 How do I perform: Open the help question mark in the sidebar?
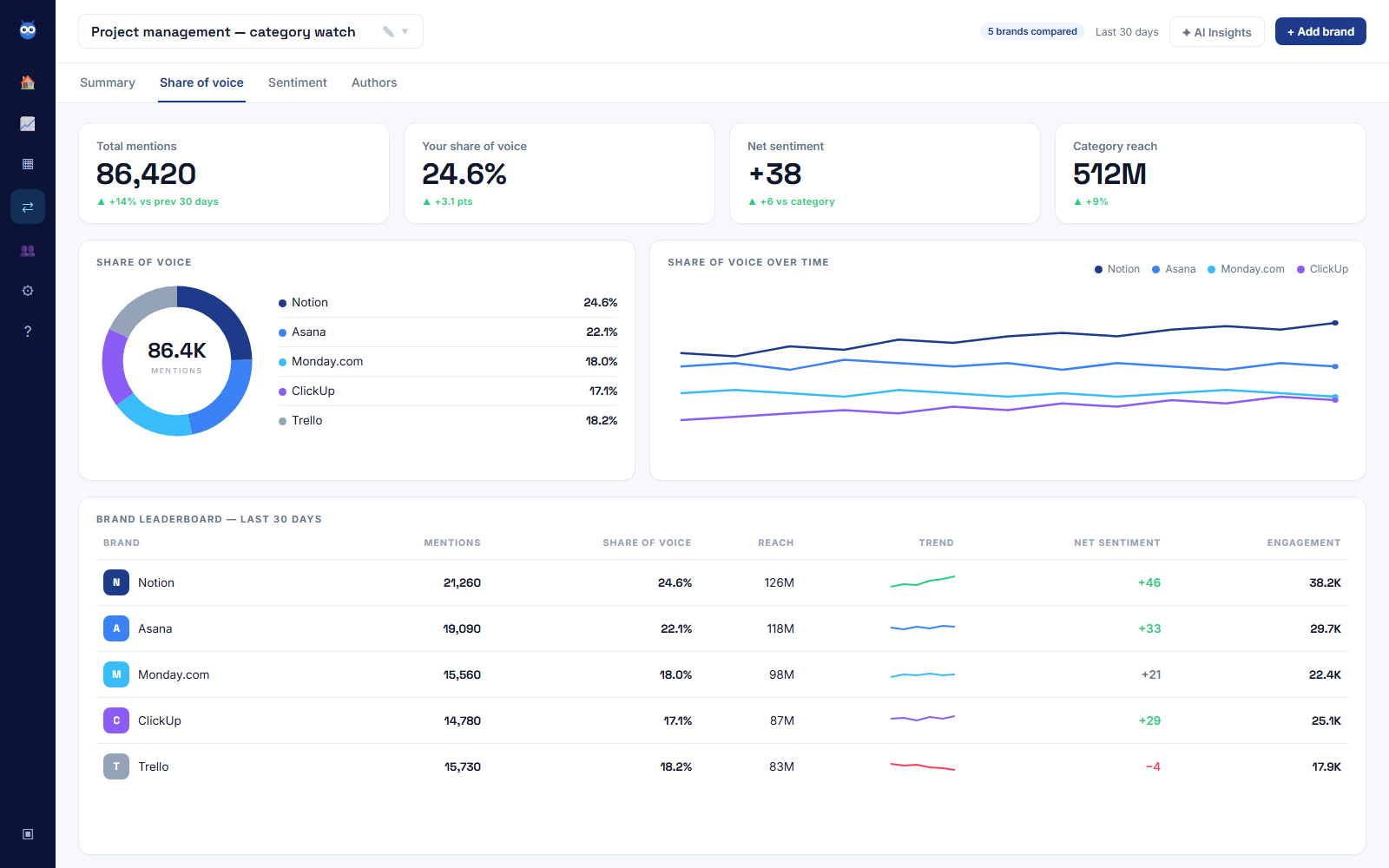tap(28, 332)
